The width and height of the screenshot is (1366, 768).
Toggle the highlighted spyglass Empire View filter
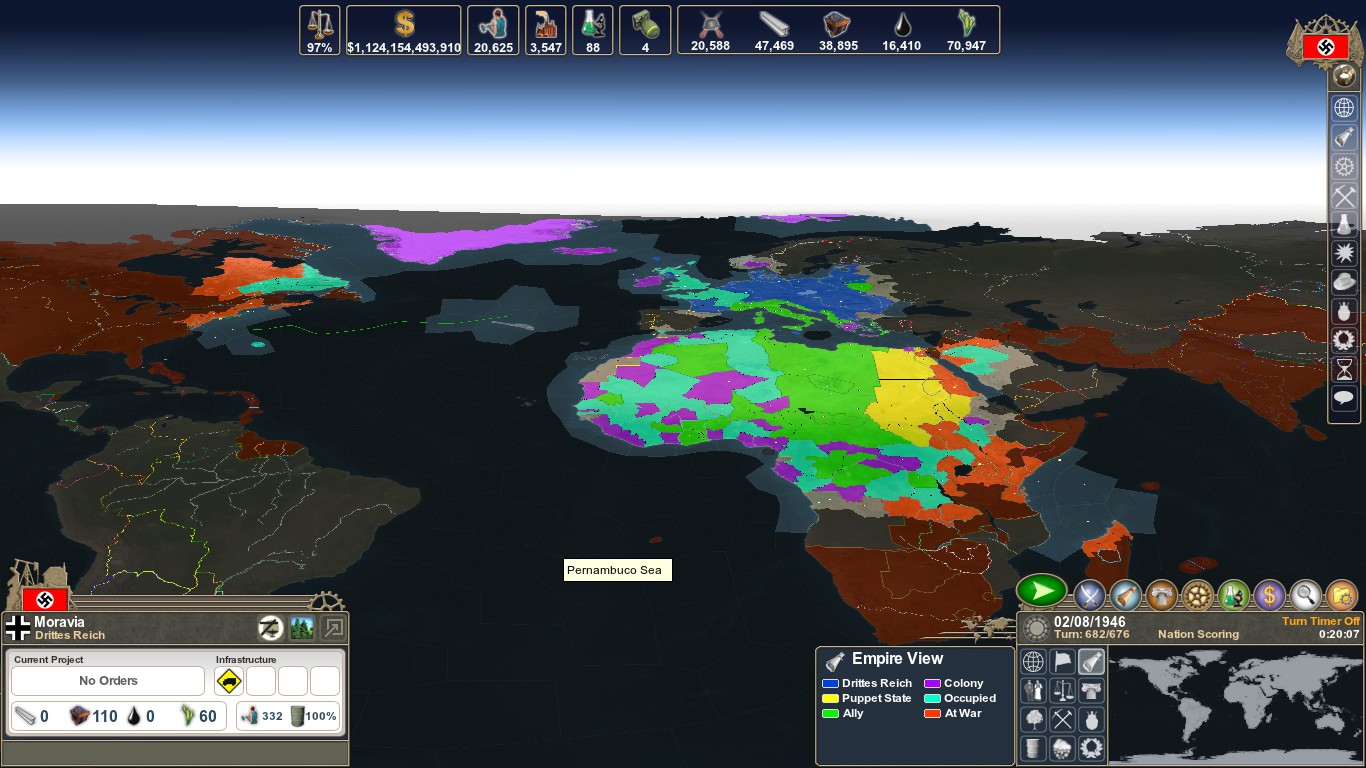tap(1091, 661)
